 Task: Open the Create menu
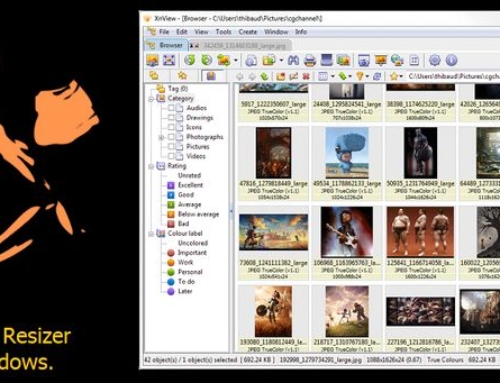coord(248,32)
